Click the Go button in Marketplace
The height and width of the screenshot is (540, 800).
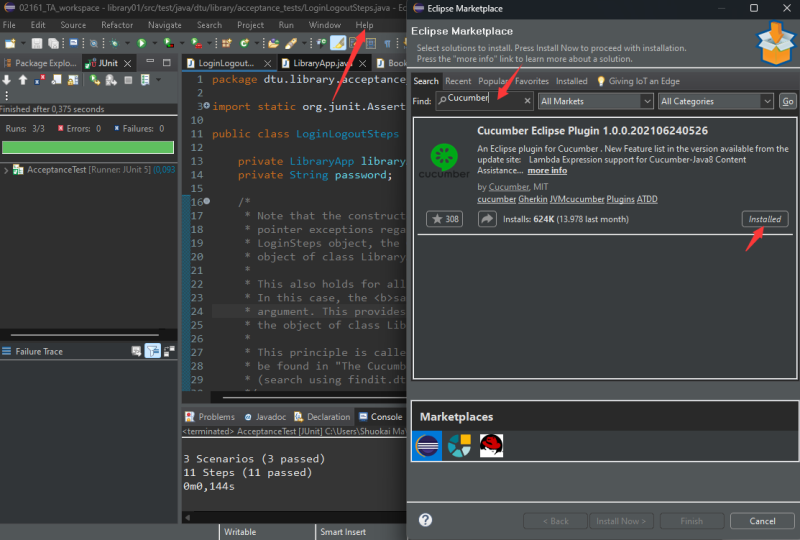point(787,101)
